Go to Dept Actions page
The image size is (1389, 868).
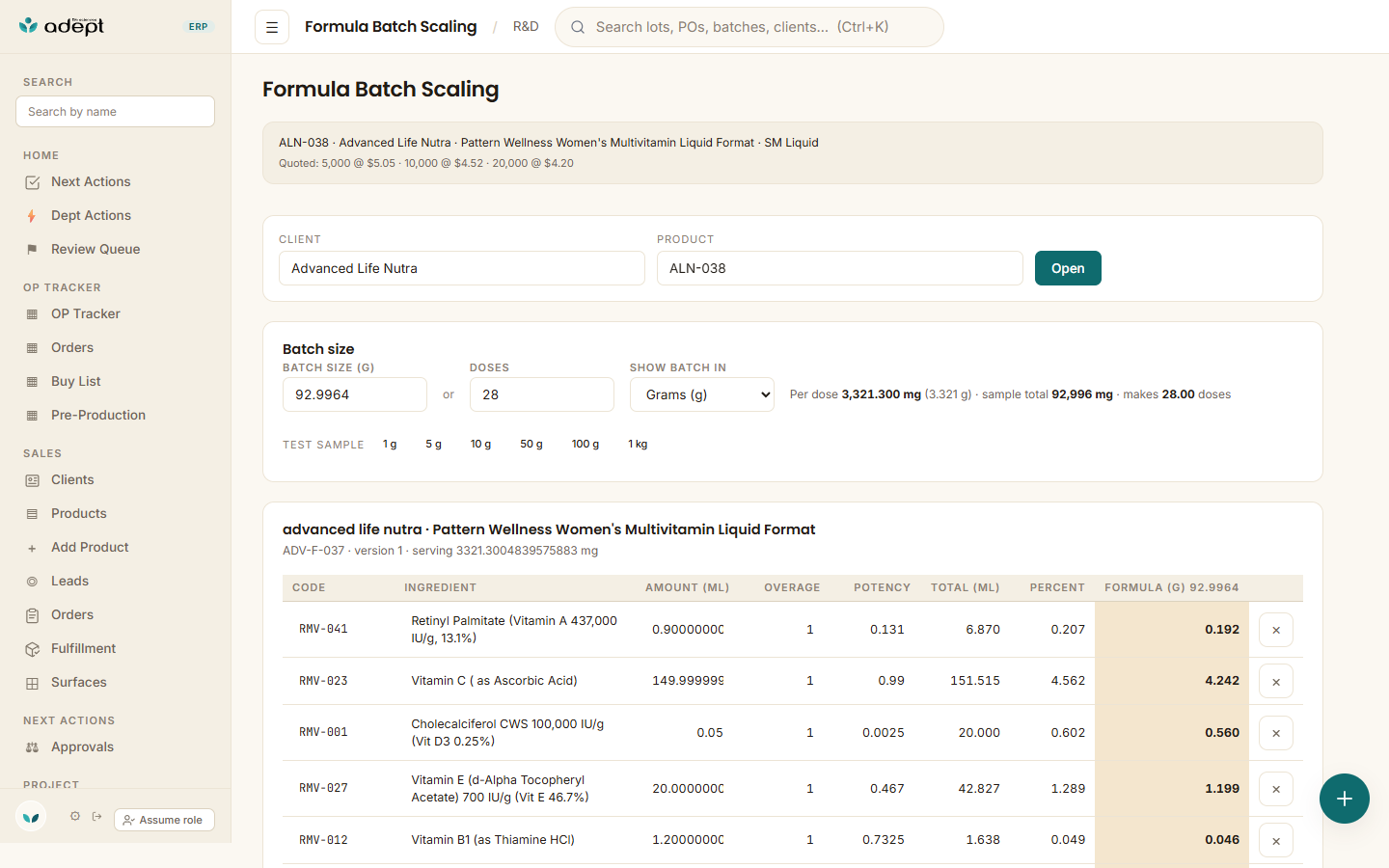point(116,215)
